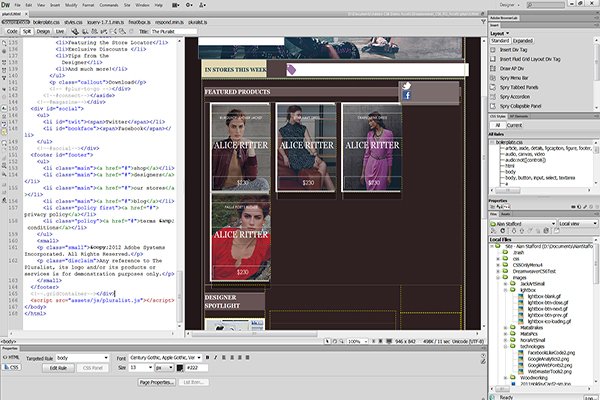This screenshot has width=600, height=400.
Task: Click the Spry Accordion icon
Action: (493, 96)
